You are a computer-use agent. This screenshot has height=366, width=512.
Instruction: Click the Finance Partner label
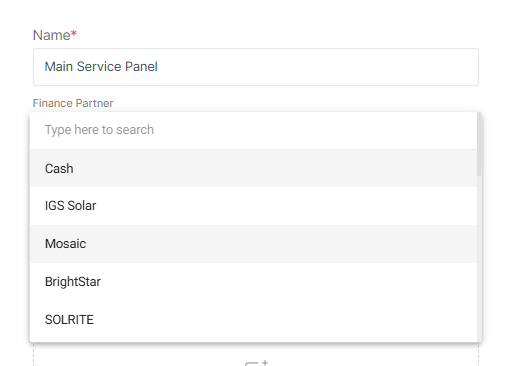[73, 103]
